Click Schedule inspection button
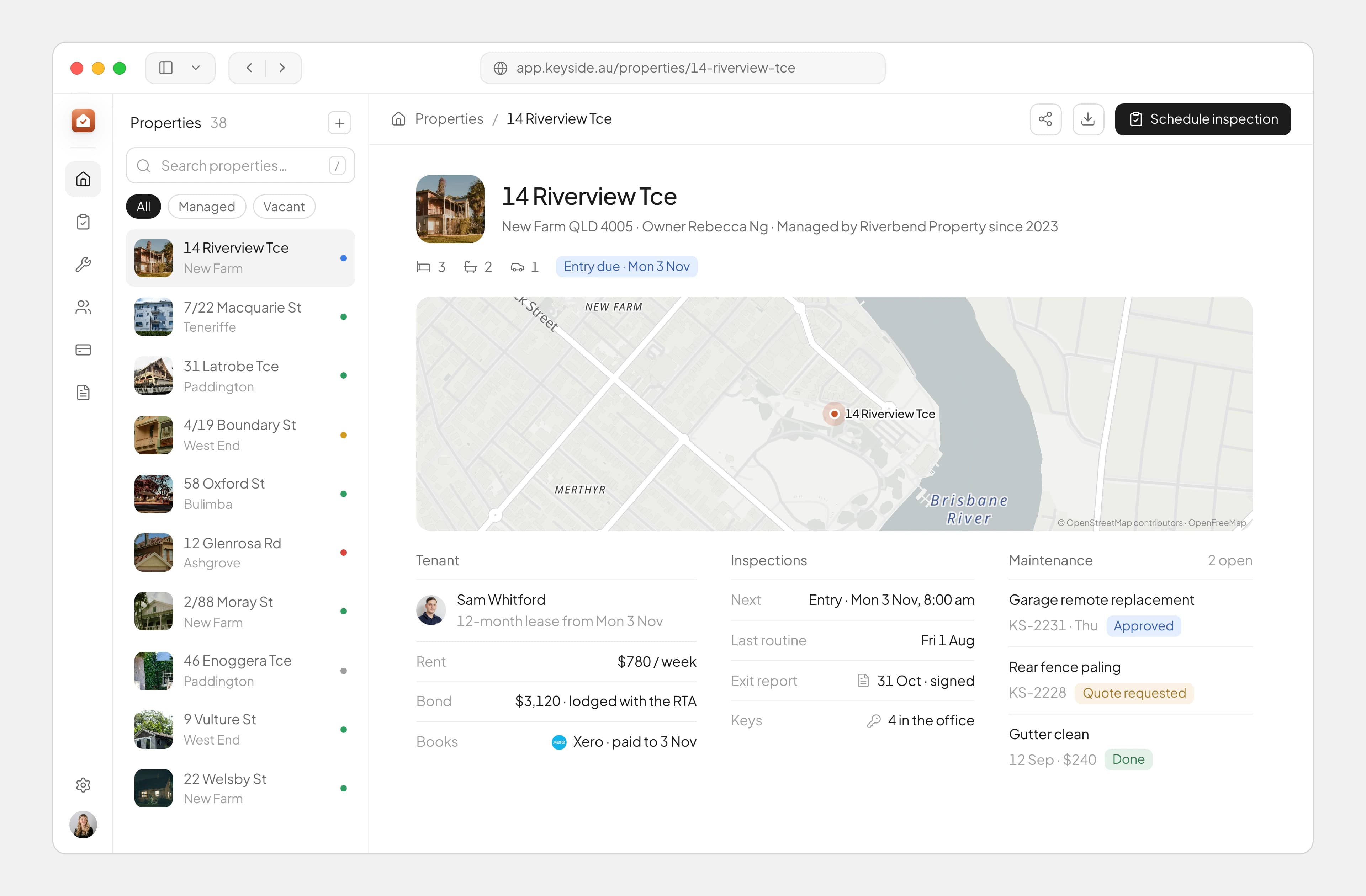The width and height of the screenshot is (1366, 896). (x=1202, y=119)
